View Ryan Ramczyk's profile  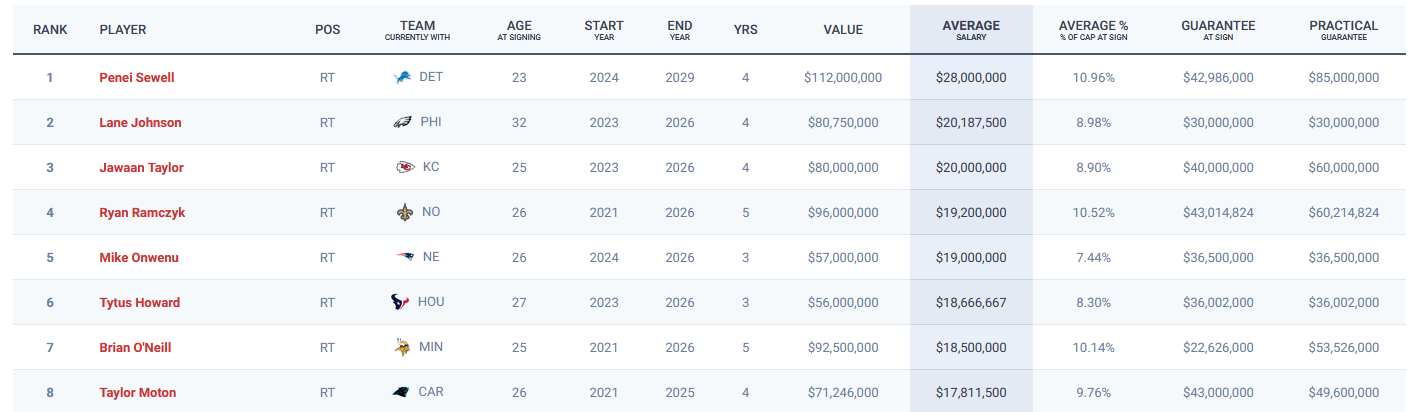click(143, 213)
